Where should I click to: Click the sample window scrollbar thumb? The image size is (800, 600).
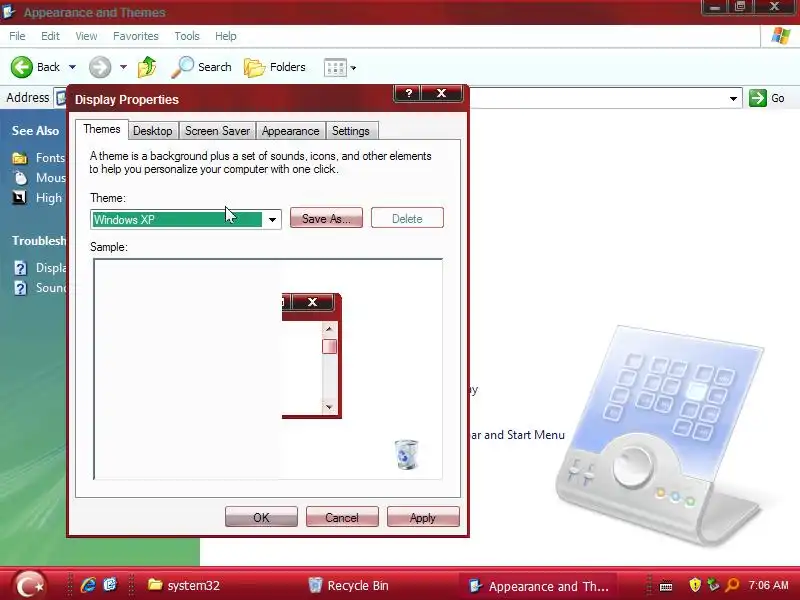(329, 346)
